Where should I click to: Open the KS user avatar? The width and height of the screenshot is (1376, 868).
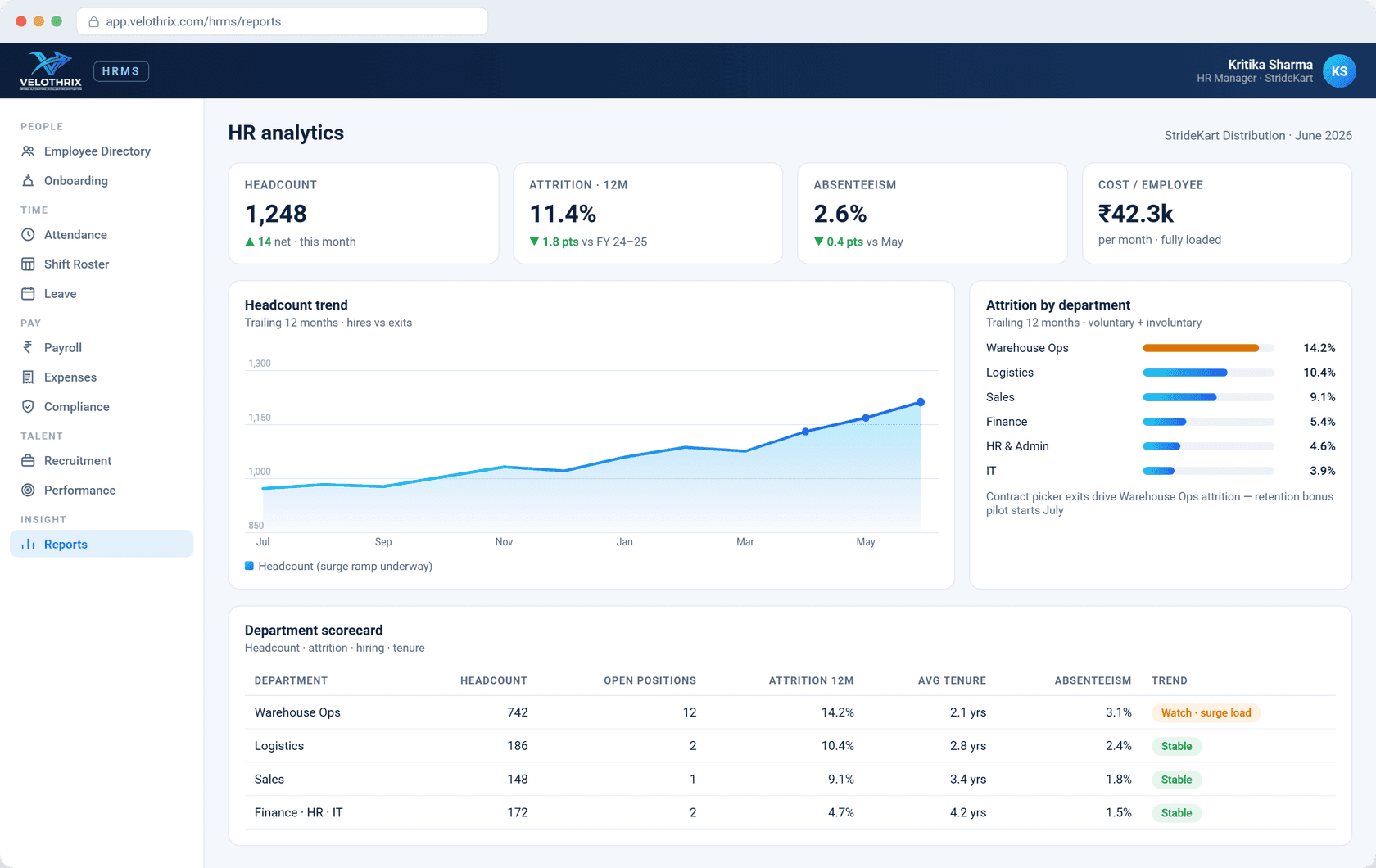[x=1339, y=71]
